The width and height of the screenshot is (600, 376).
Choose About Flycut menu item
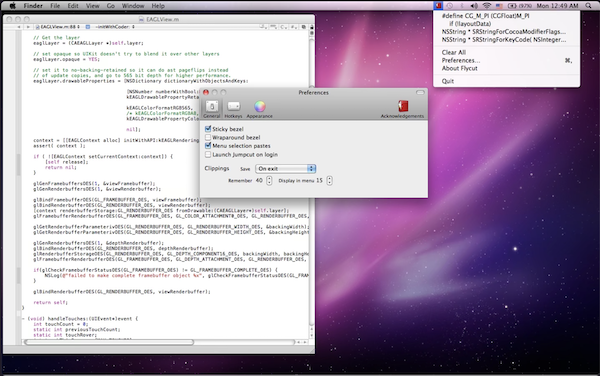(x=506, y=68)
